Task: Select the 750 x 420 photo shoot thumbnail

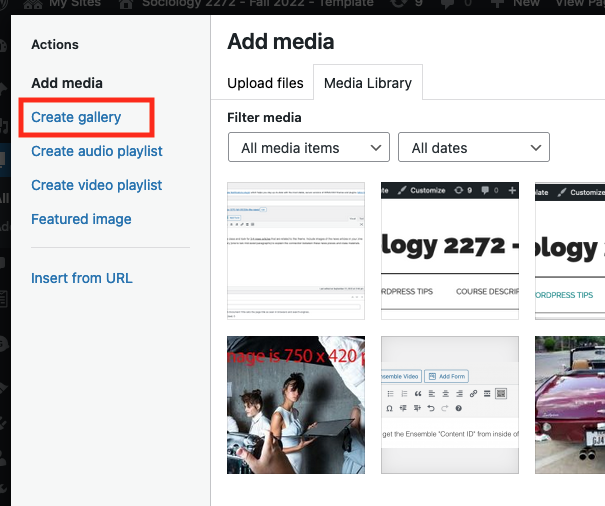Action: tap(296, 404)
